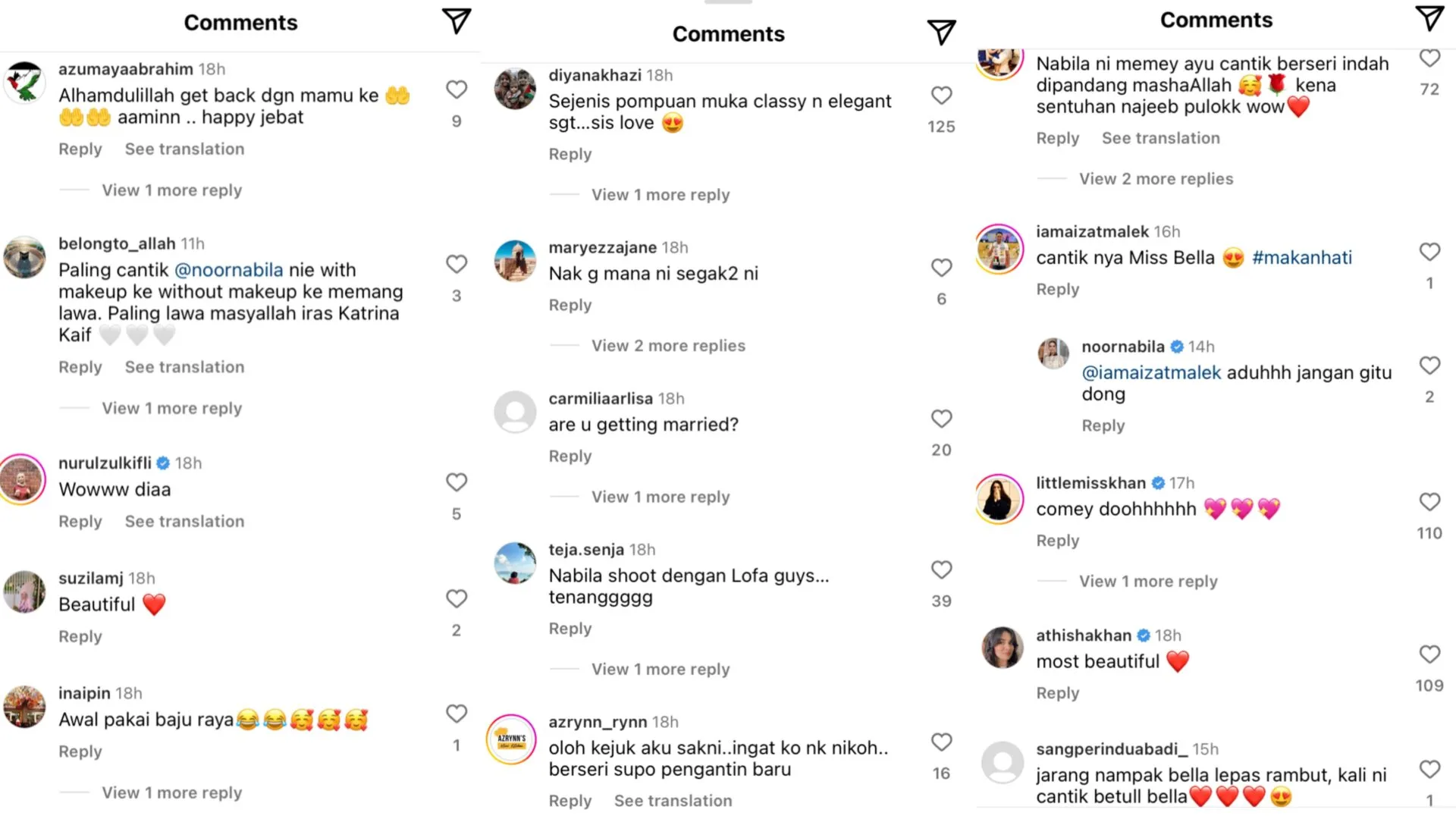Image resolution: width=1456 pixels, height=819 pixels.
Task: Expand 'View 1 more reply' under littlemisskhan
Action: (x=1148, y=582)
